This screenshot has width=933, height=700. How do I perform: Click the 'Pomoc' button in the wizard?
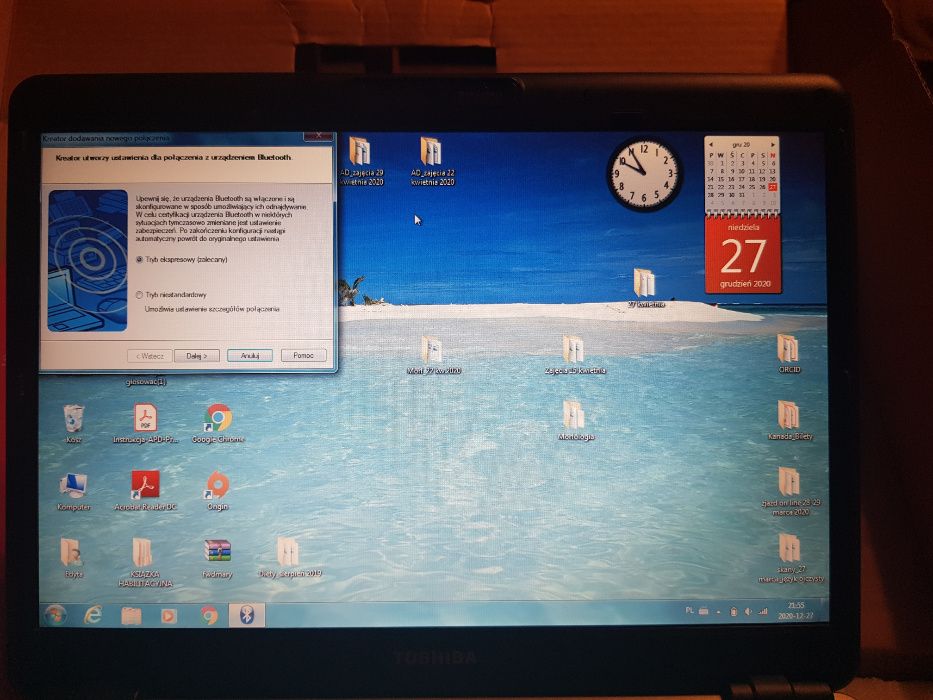(x=303, y=355)
